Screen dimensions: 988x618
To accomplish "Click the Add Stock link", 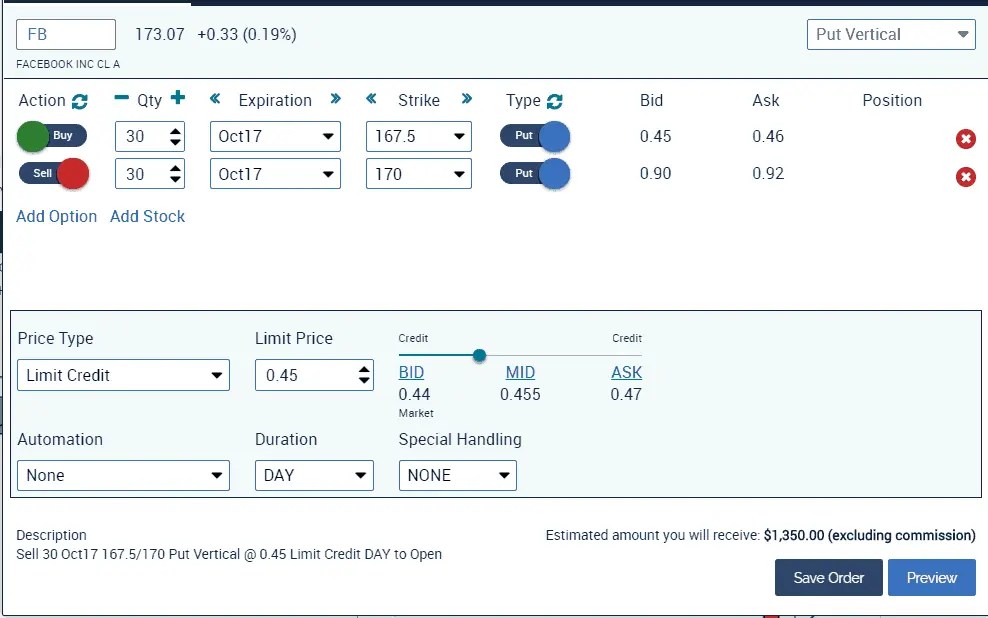I will click(x=147, y=216).
